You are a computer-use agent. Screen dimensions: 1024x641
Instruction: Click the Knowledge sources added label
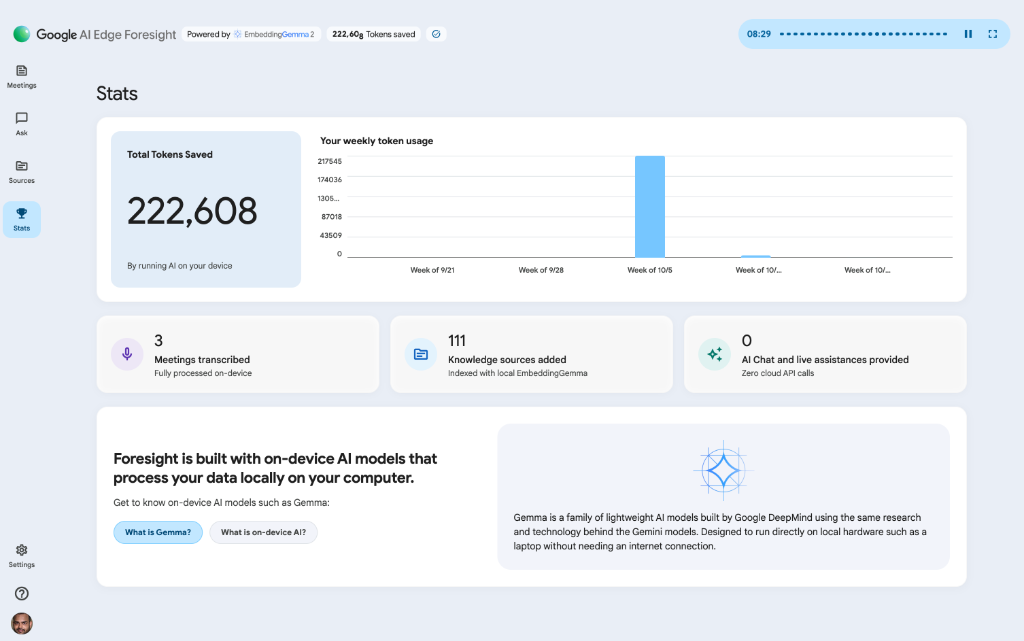[507, 359]
